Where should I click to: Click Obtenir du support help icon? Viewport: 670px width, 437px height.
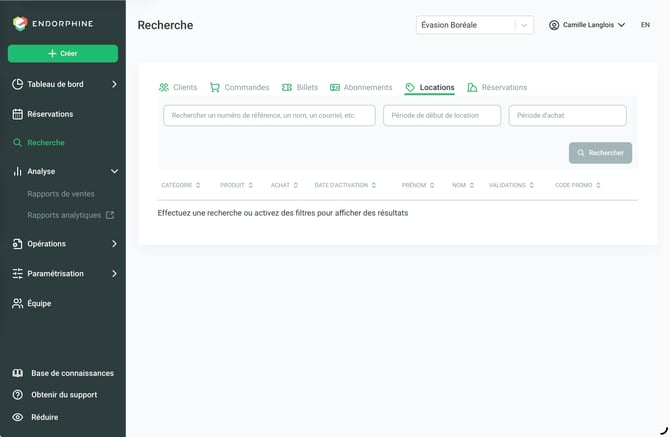(18, 395)
